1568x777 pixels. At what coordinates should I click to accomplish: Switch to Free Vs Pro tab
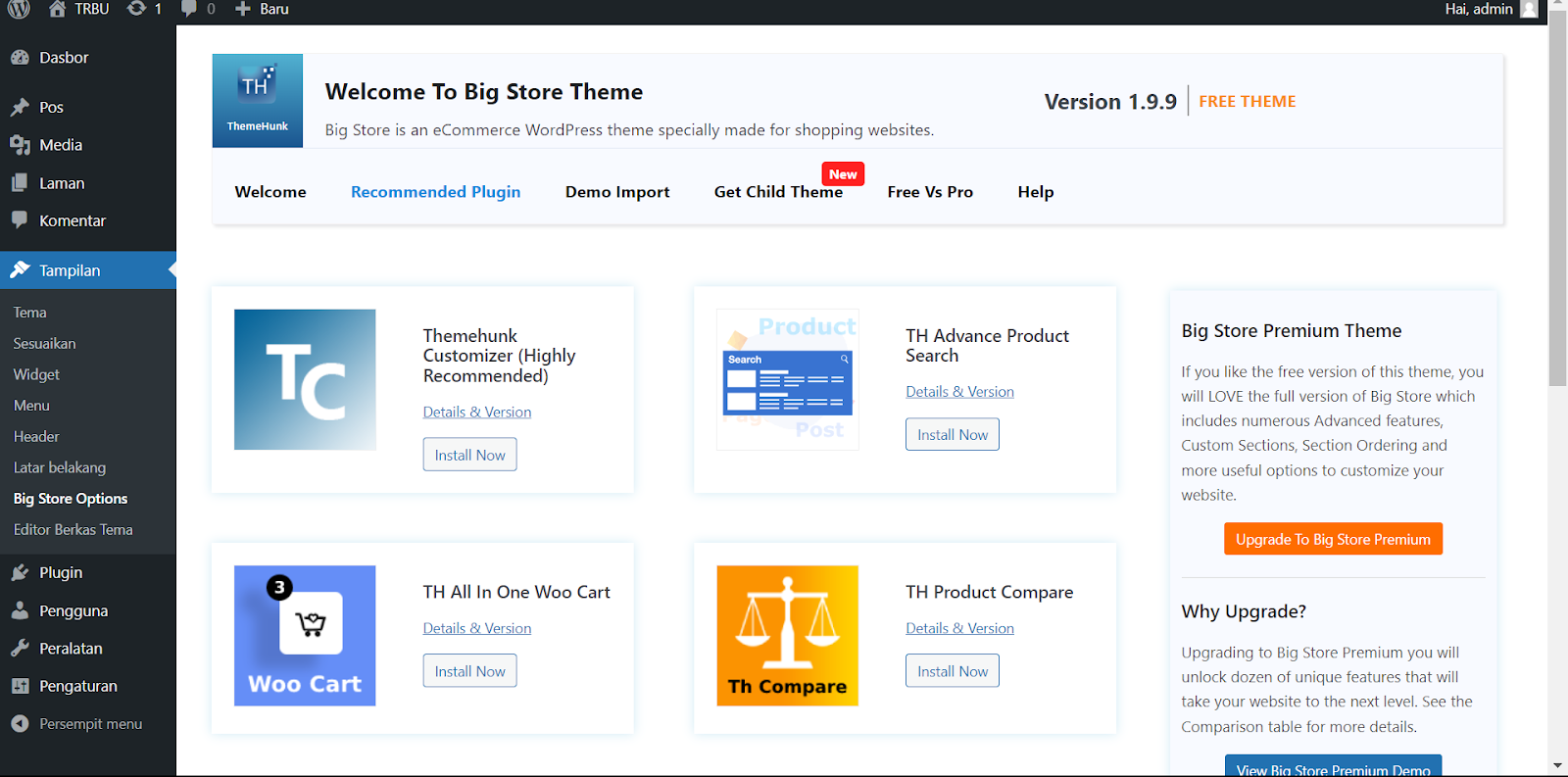coord(930,192)
